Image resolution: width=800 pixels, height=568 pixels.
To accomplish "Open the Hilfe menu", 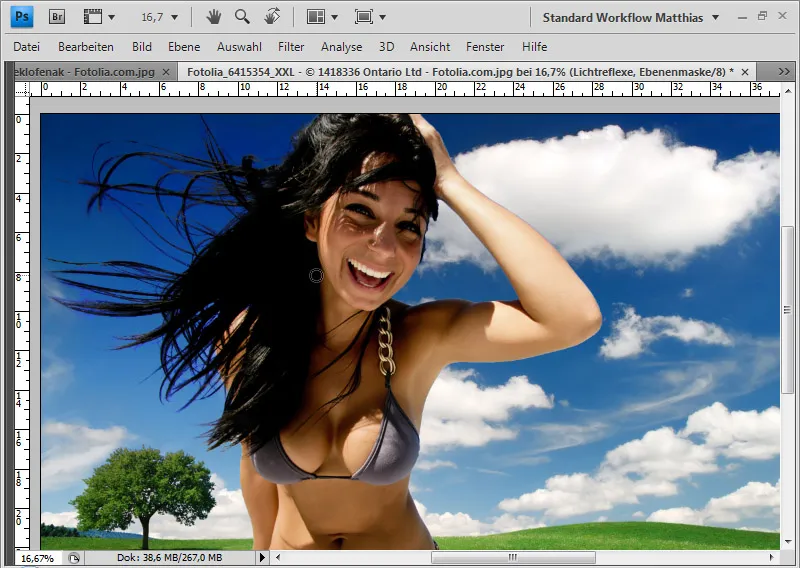I will coord(534,47).
